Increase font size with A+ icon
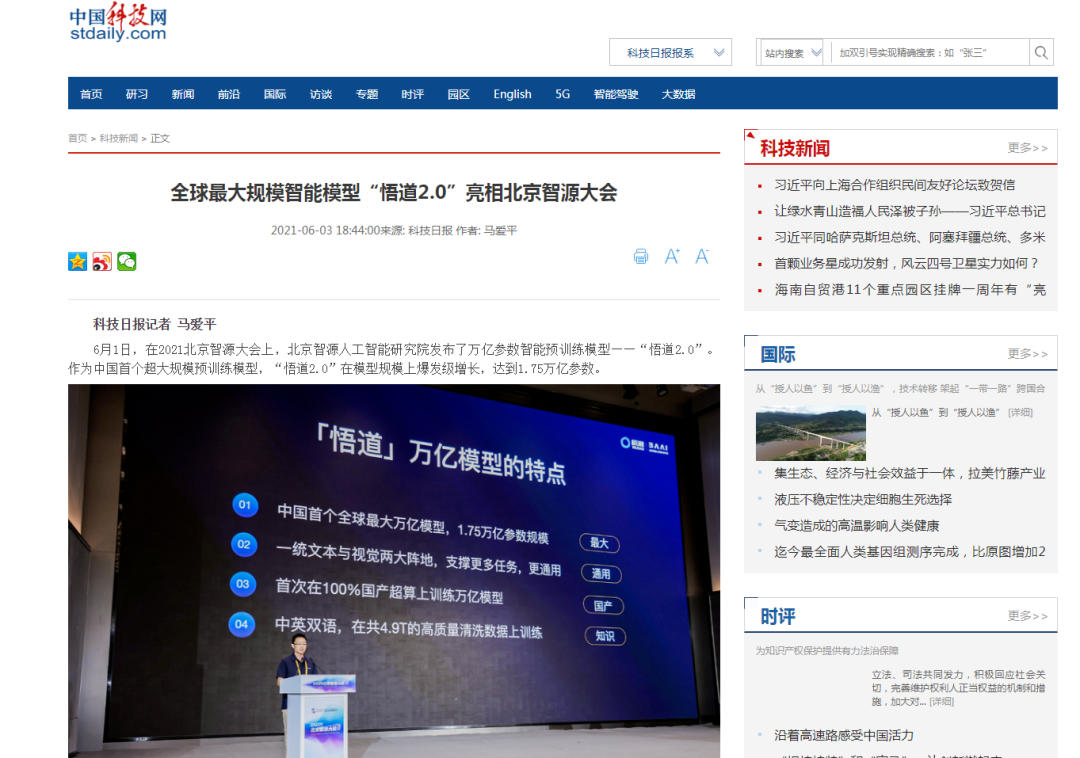 [672, 257]
